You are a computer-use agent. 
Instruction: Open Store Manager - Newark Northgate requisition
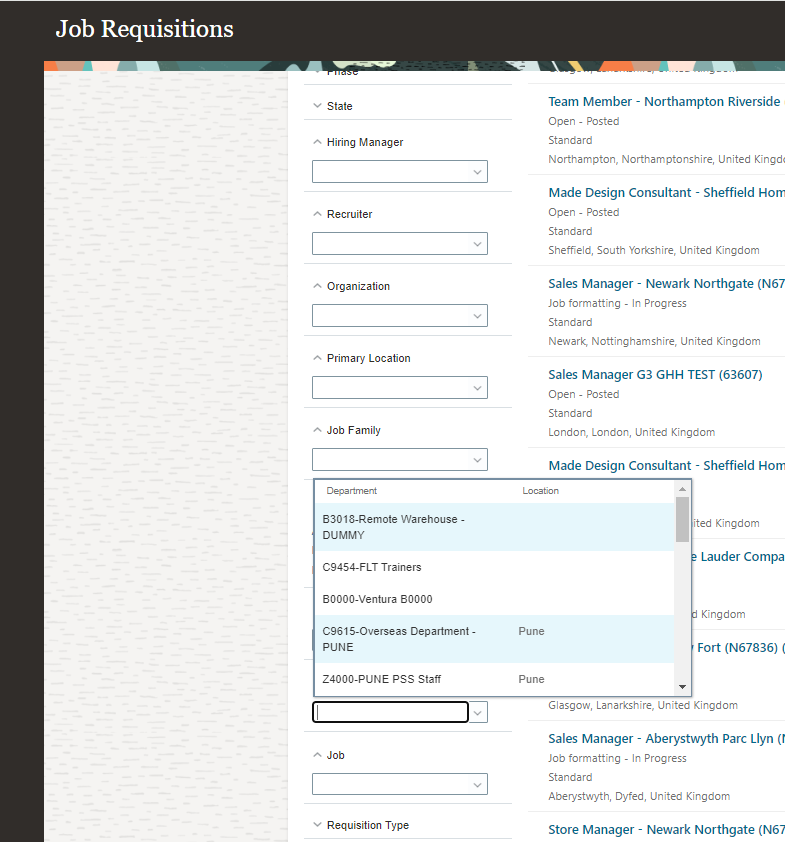coord(666,830)
